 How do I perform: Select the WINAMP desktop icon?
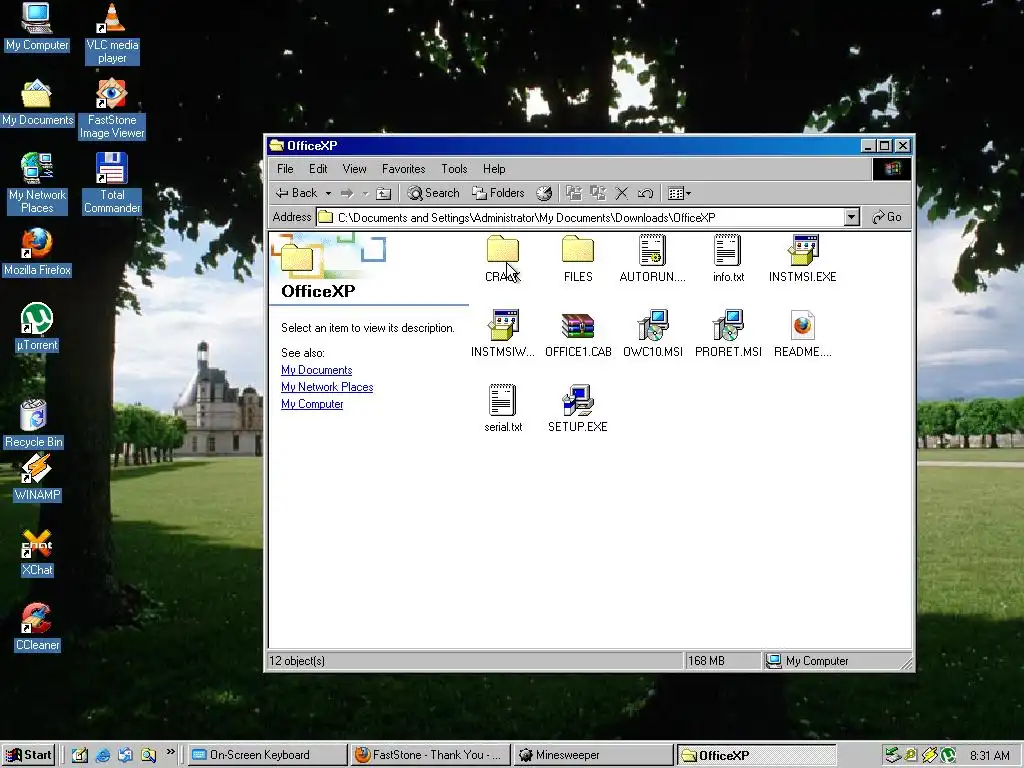coord(37,477)
